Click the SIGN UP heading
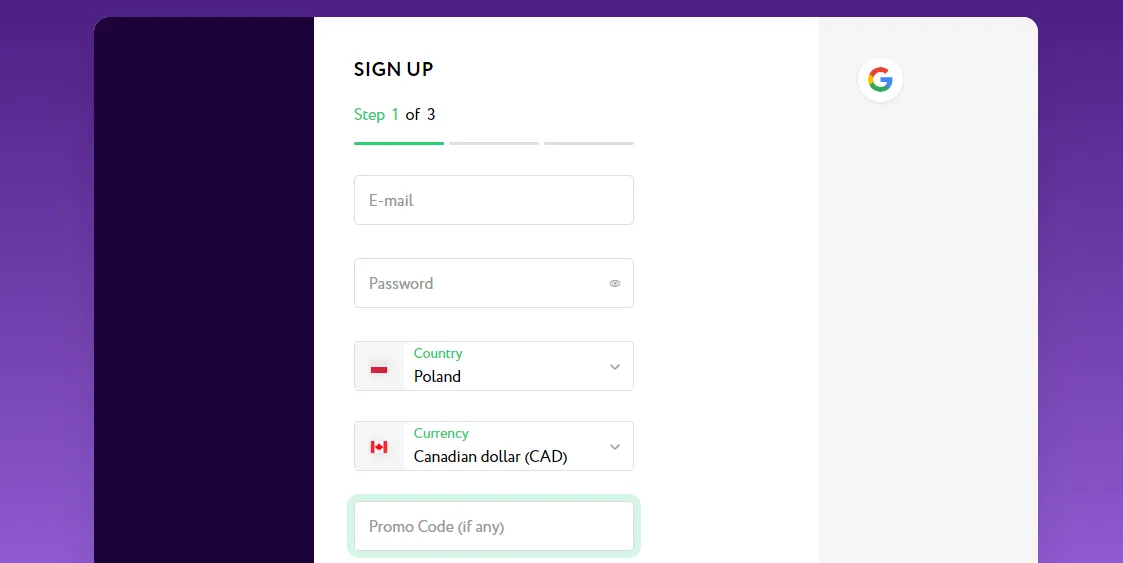This screenshot has width=1123, height=563. [393, 69]
